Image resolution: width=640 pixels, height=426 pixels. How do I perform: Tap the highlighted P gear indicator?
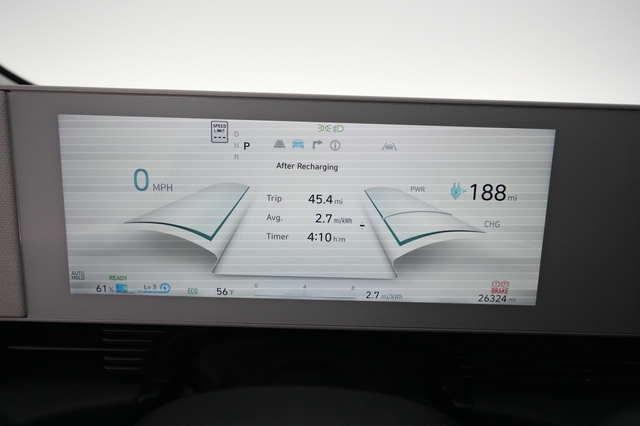coord(247,146)
